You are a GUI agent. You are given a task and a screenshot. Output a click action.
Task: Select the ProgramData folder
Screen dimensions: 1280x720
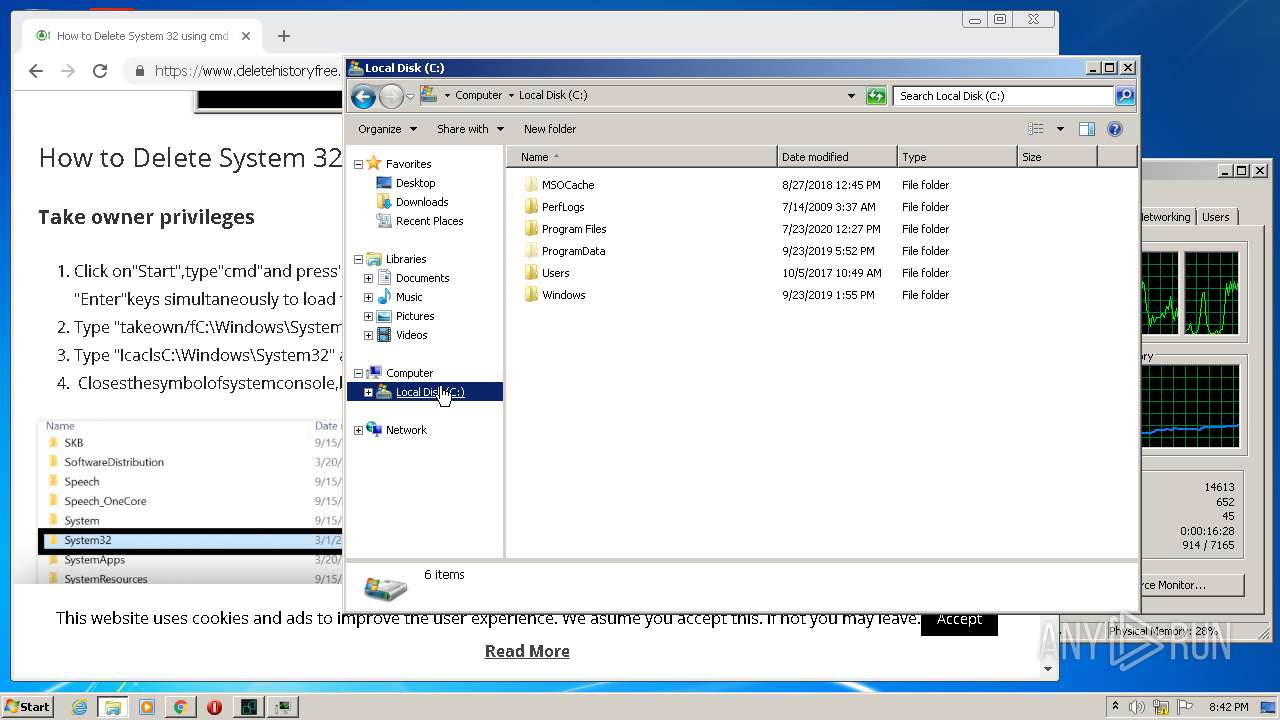573,251
